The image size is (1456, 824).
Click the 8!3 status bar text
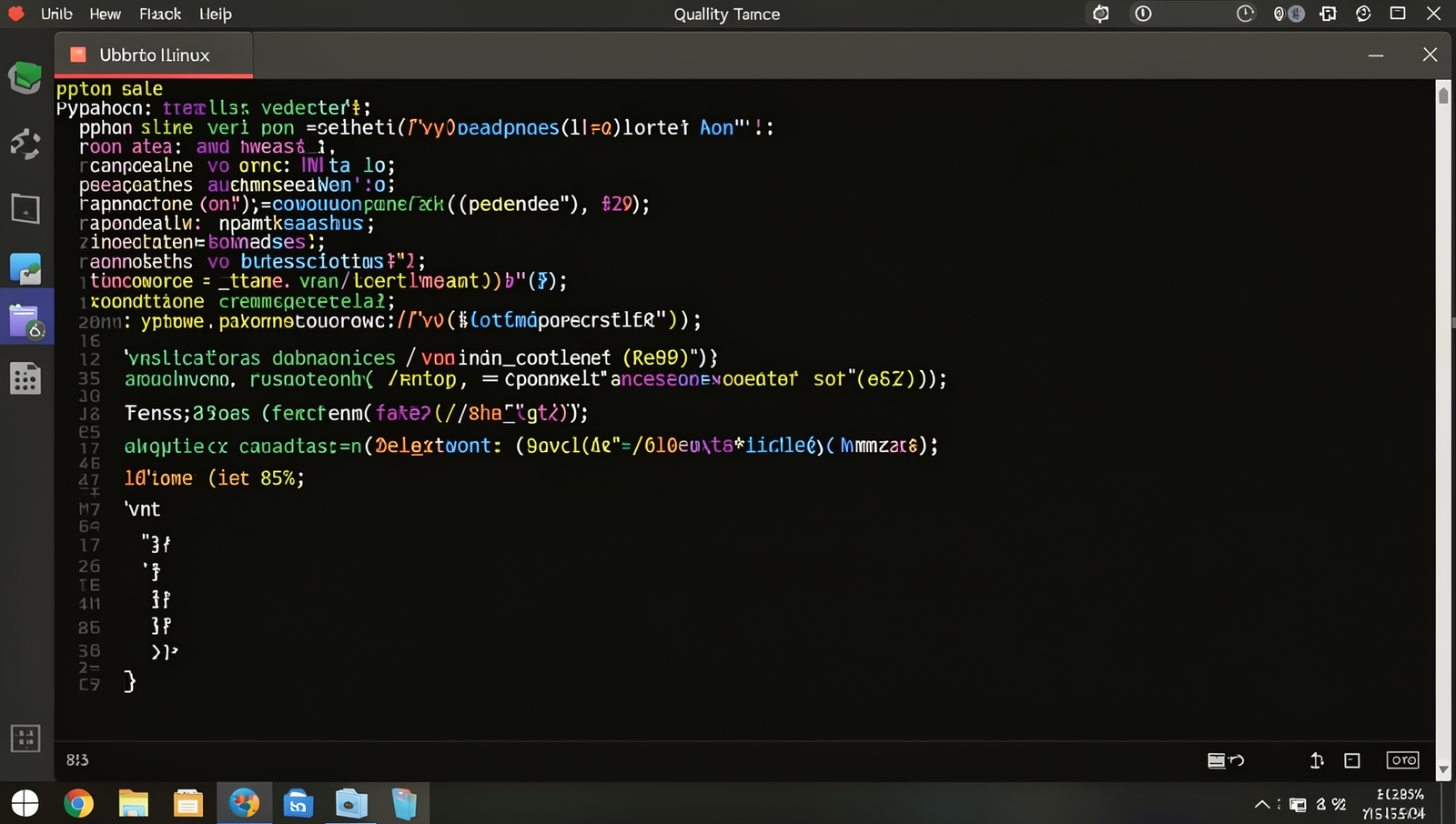(x=77, y=760)
